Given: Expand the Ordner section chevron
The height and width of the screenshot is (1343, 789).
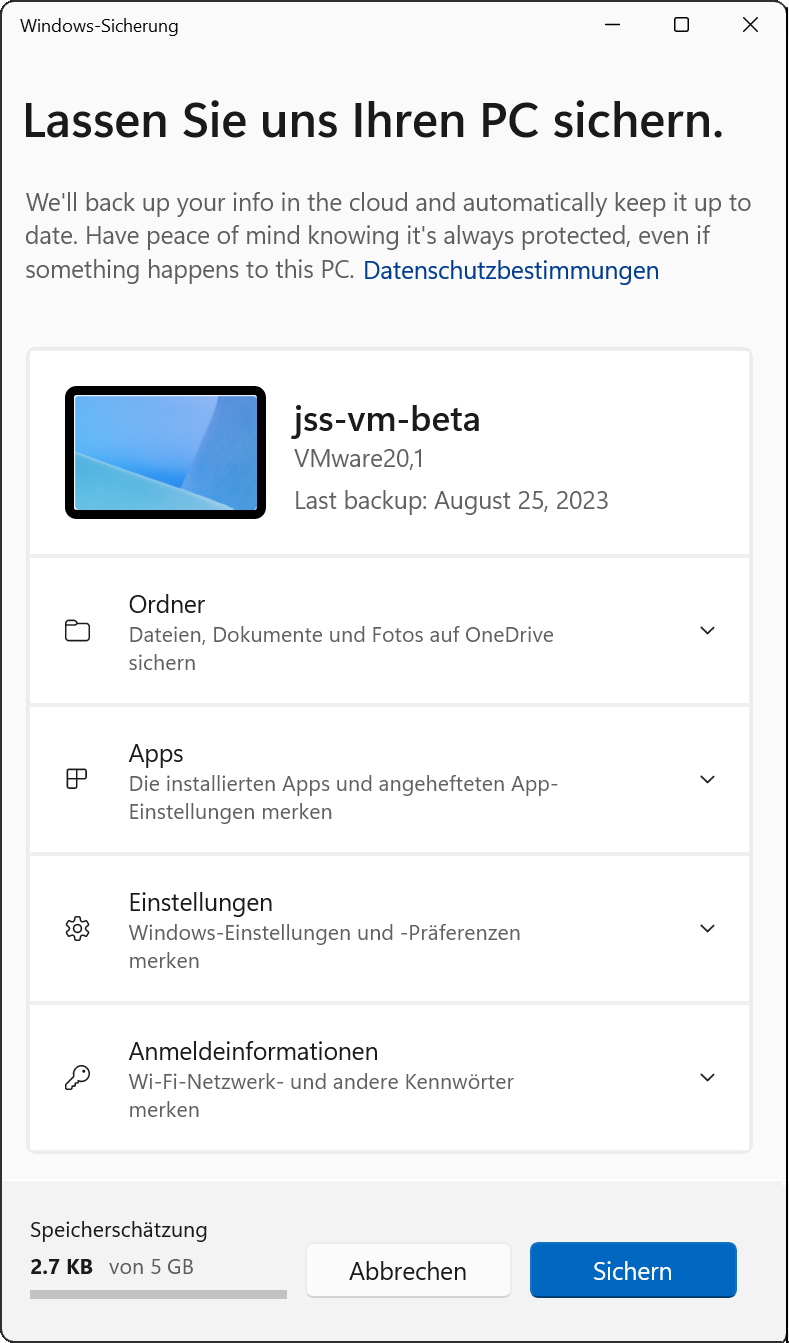Looking at the screenshot, I should (707, 631).
